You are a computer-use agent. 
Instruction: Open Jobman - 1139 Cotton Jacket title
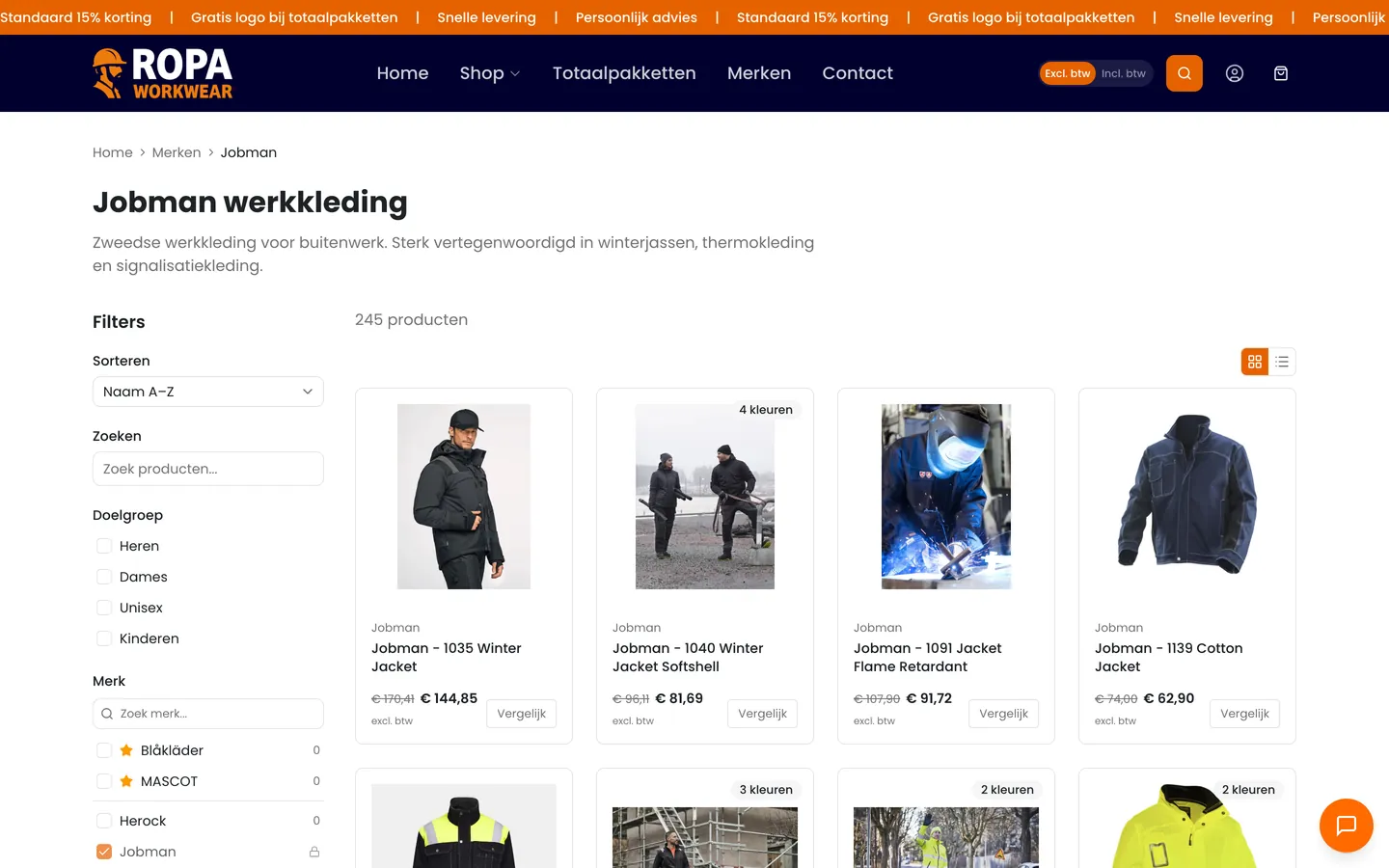point(1169,658)
